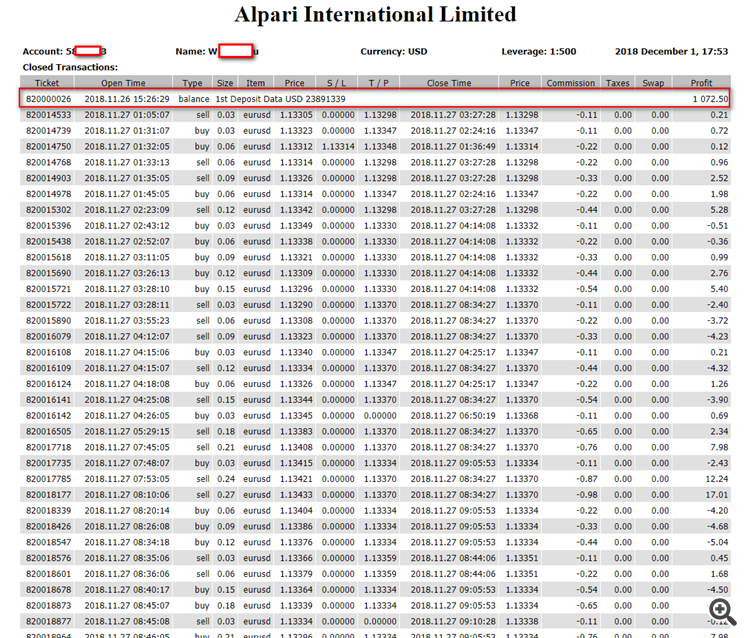
Task: Click size 0.24 in ticket 820017785 row
Action: click(226, 478)
